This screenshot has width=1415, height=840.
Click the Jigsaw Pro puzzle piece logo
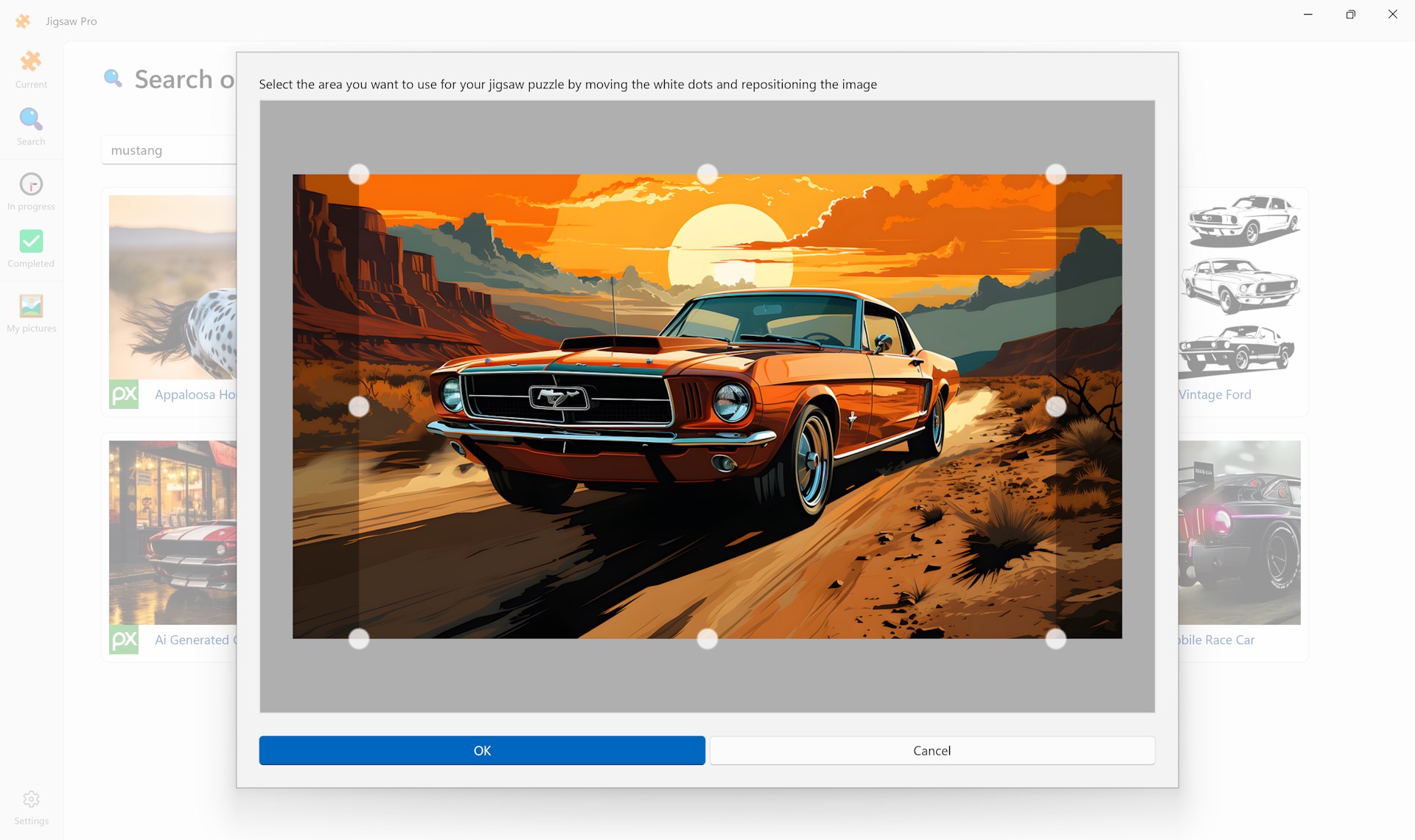23,20
